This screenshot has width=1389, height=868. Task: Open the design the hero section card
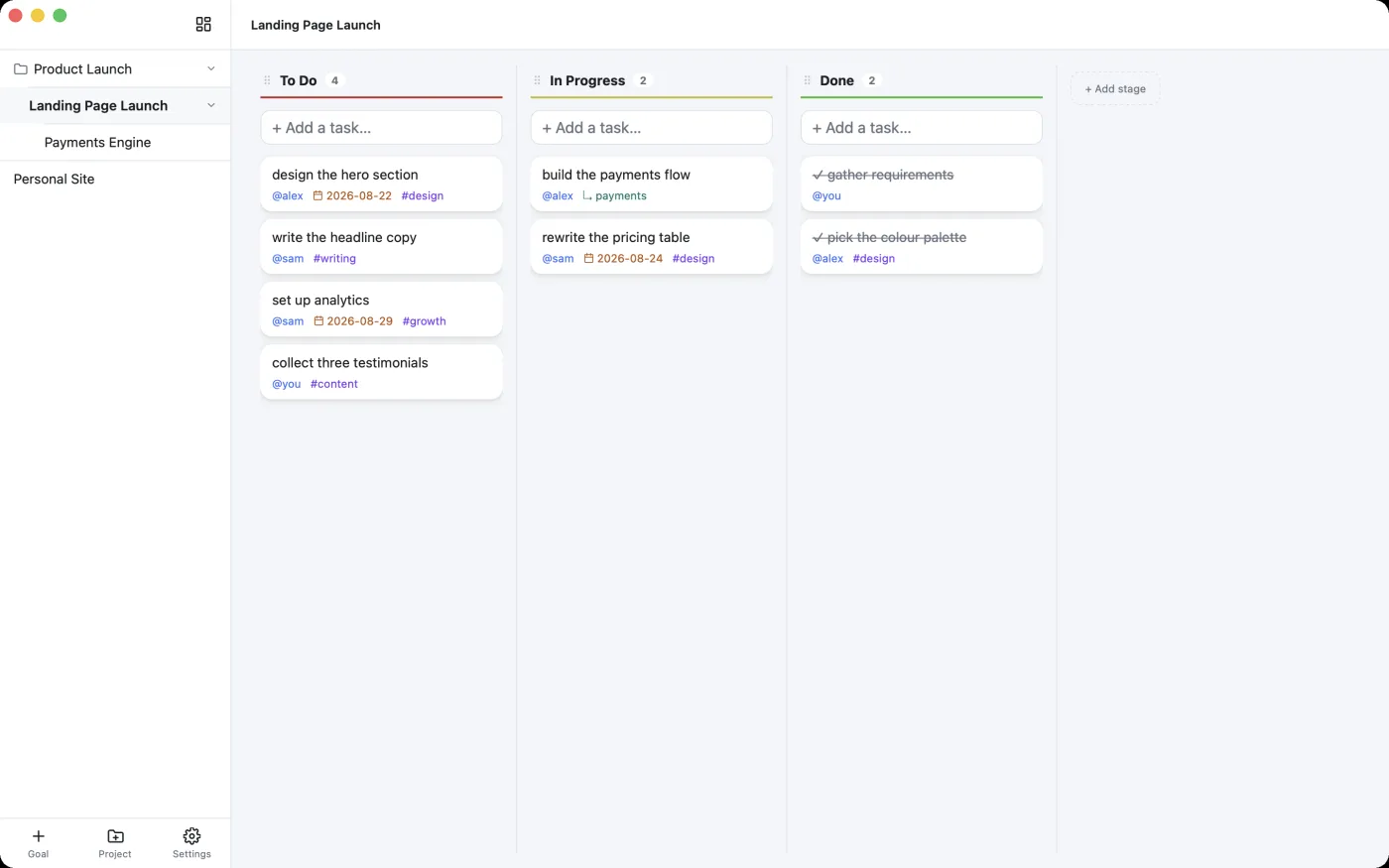pyautogui.click(x=381, y=184)
